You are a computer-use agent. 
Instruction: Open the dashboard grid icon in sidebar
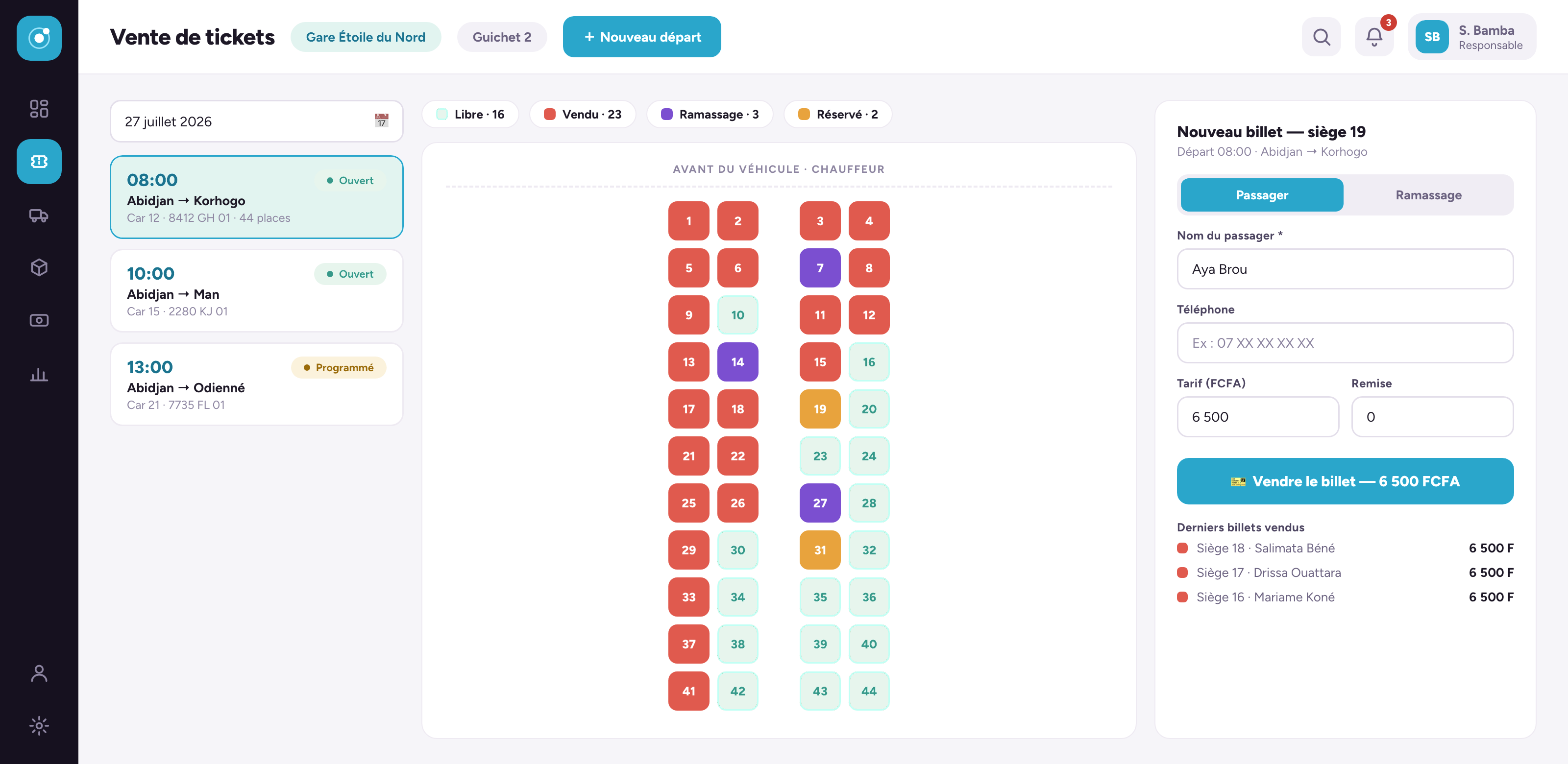[x=39, y=109]
